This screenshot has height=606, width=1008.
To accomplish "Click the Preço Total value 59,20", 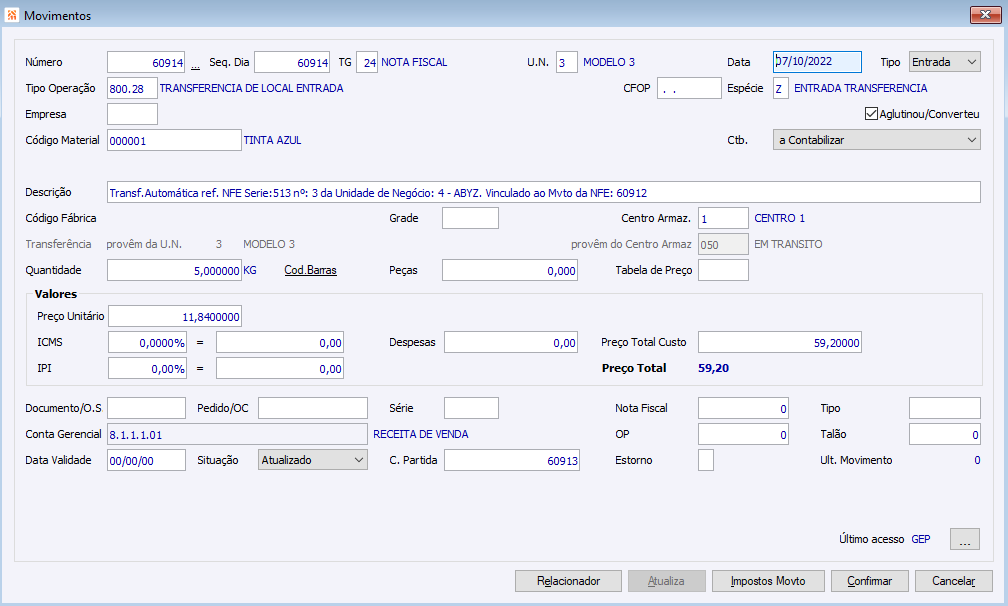I will tap(714, 368).
